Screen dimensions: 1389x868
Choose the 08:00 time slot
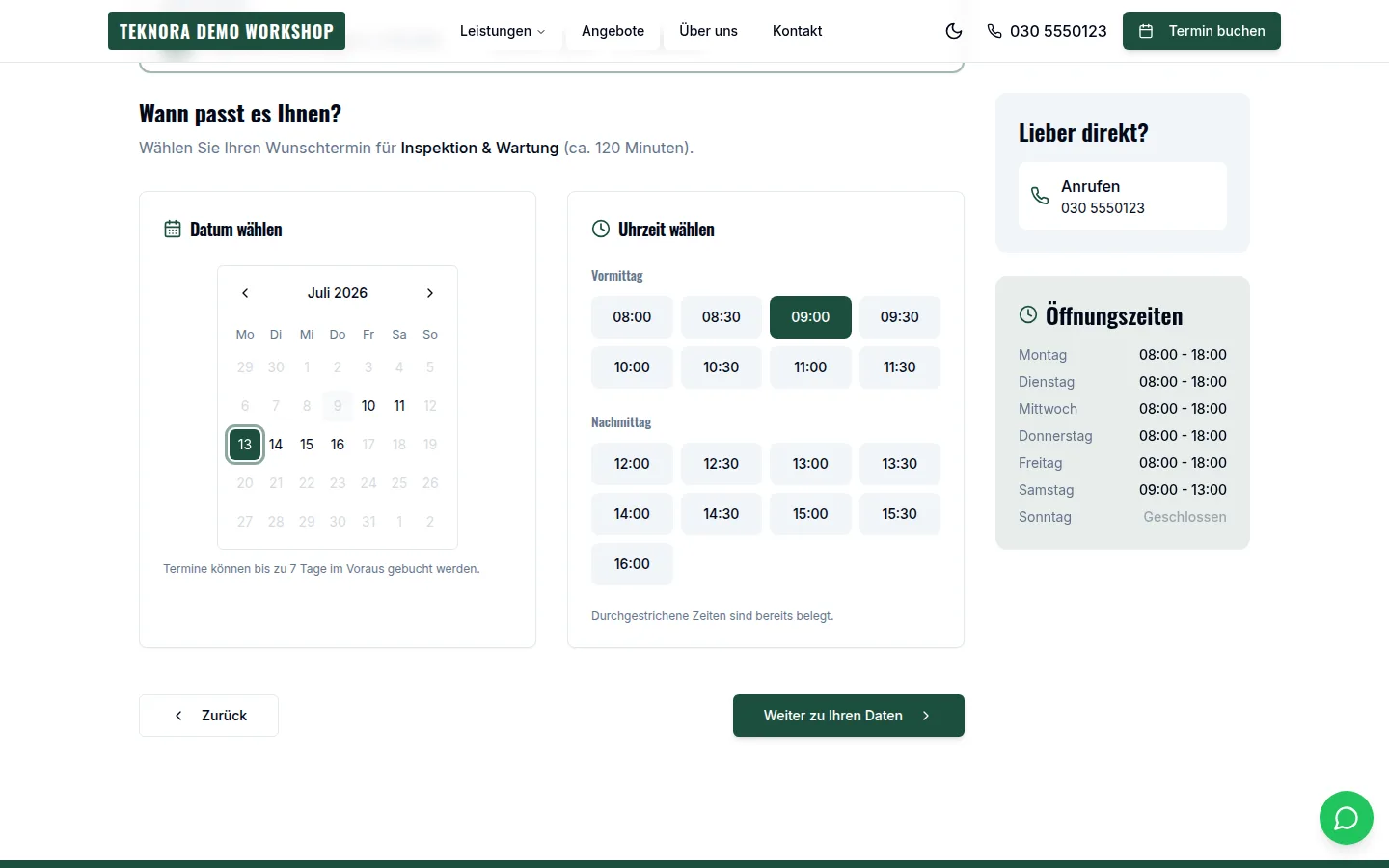point(632,317)
